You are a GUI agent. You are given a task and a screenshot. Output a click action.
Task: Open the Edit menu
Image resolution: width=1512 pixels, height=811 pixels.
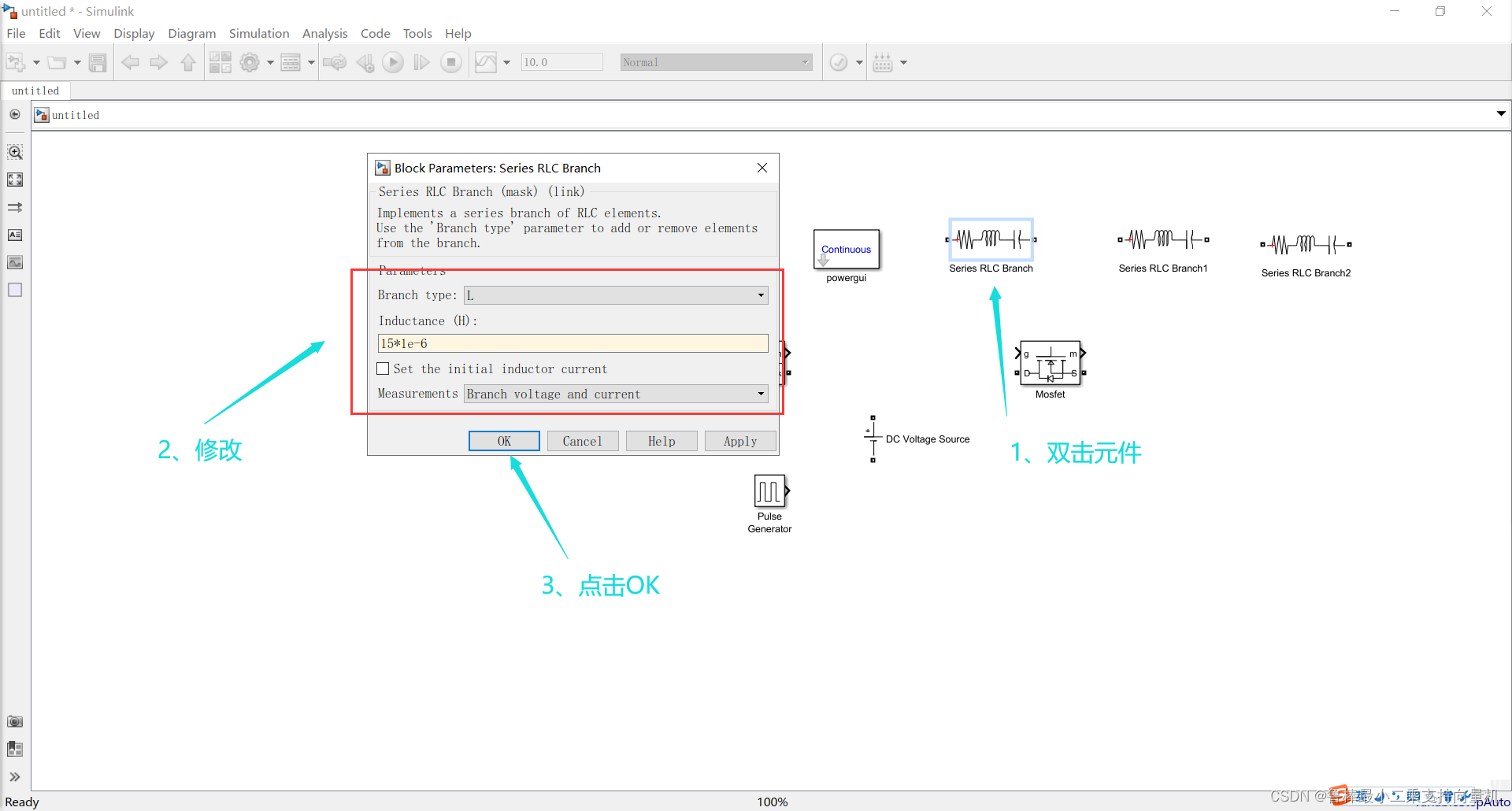click(50, 33)
